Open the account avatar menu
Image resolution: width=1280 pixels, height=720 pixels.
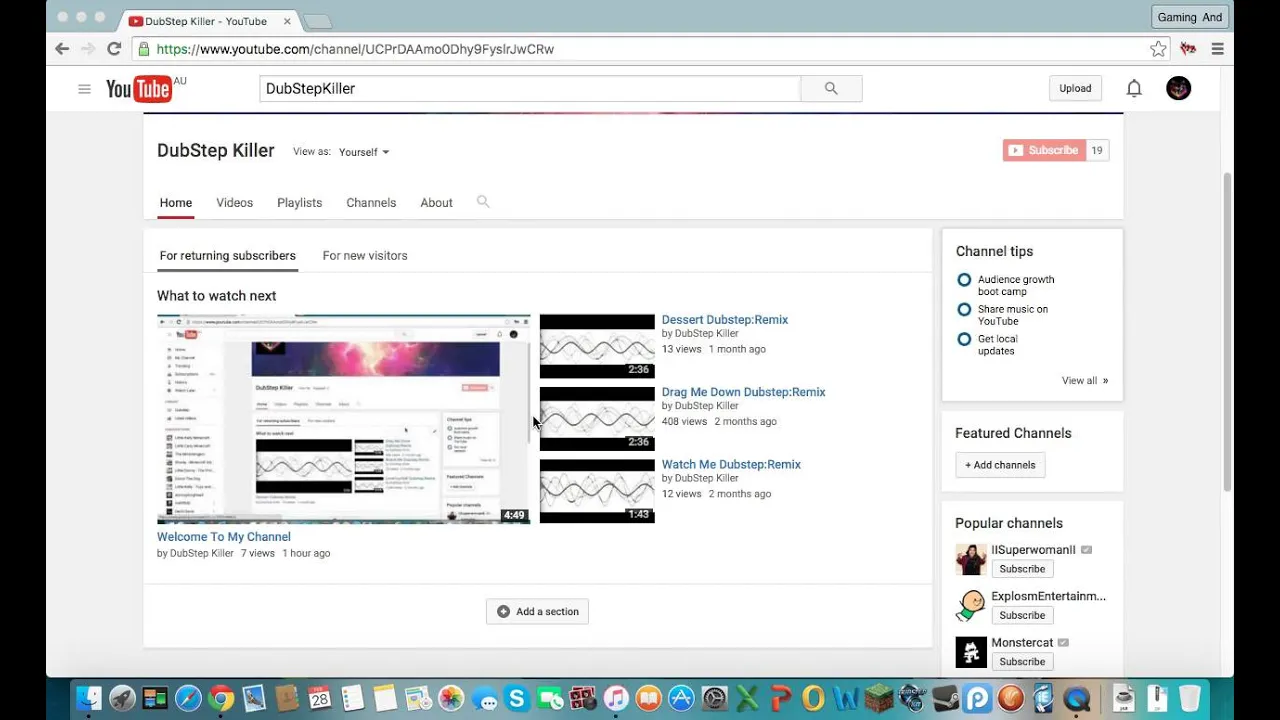(1179, 88)
